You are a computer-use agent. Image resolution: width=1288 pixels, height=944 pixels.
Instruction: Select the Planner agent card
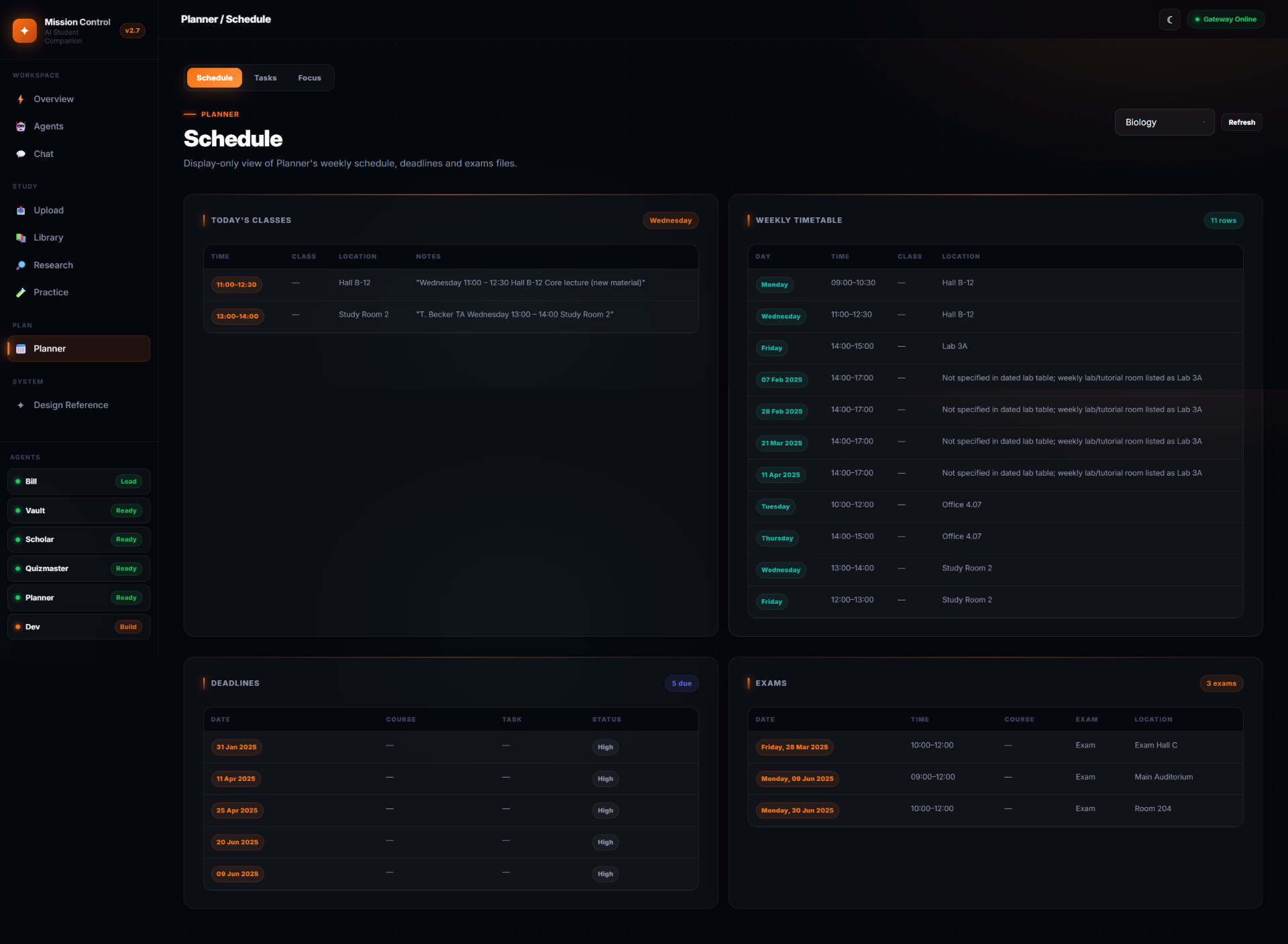point(78,598)
